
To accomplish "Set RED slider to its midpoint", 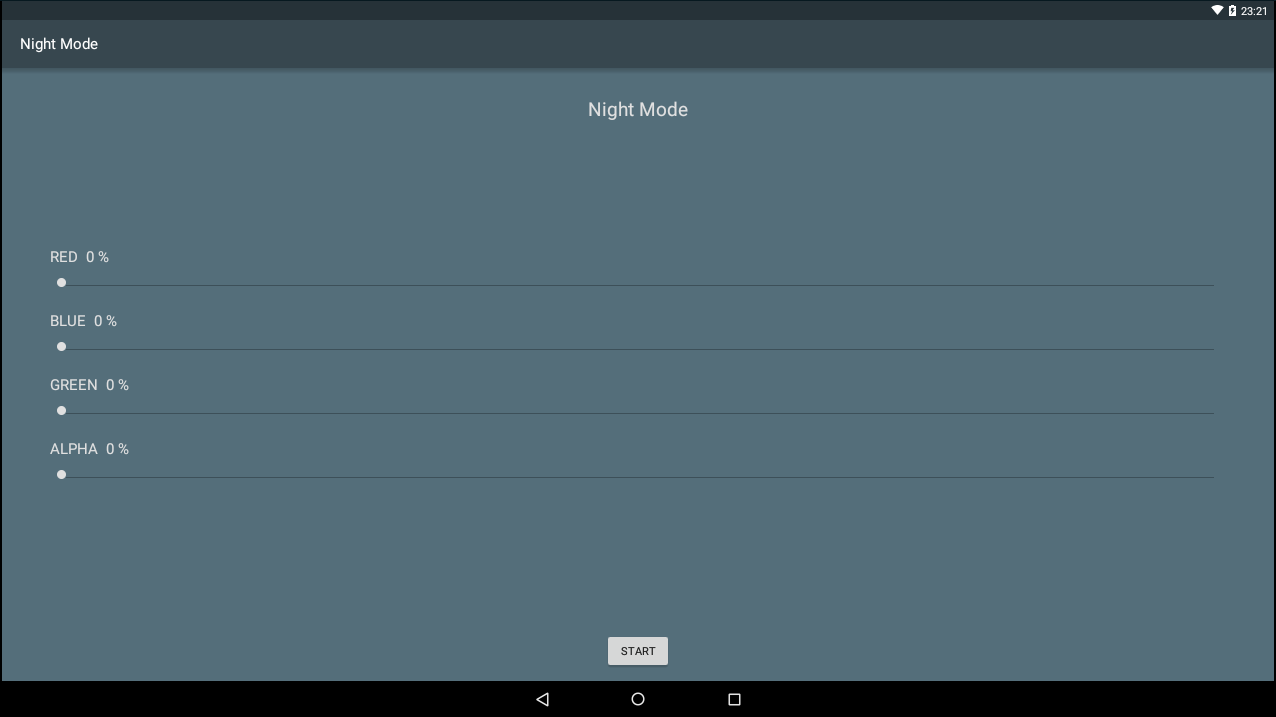I will click(x=638, y=285).
